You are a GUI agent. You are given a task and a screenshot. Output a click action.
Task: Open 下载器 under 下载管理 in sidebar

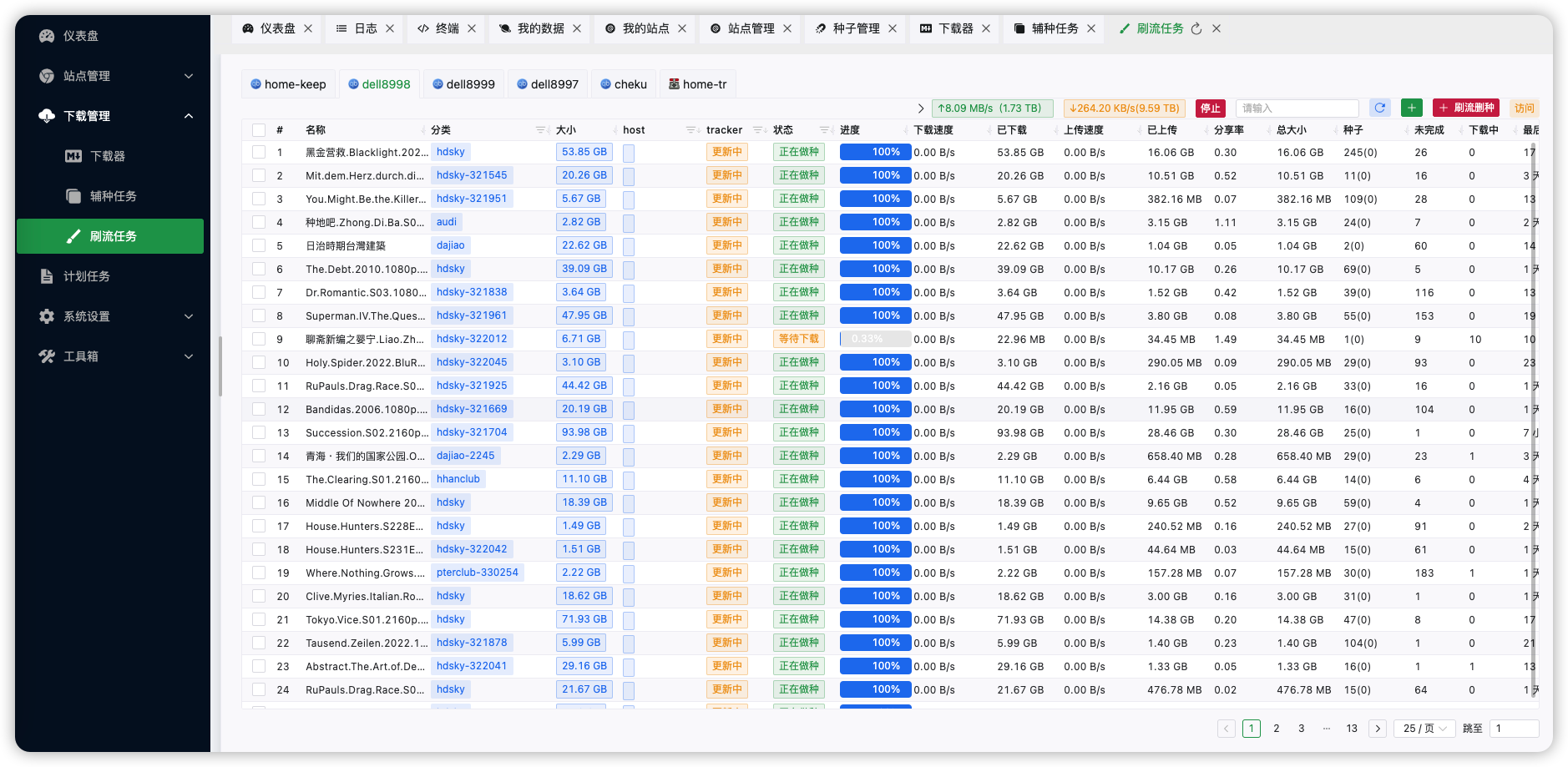107,156
